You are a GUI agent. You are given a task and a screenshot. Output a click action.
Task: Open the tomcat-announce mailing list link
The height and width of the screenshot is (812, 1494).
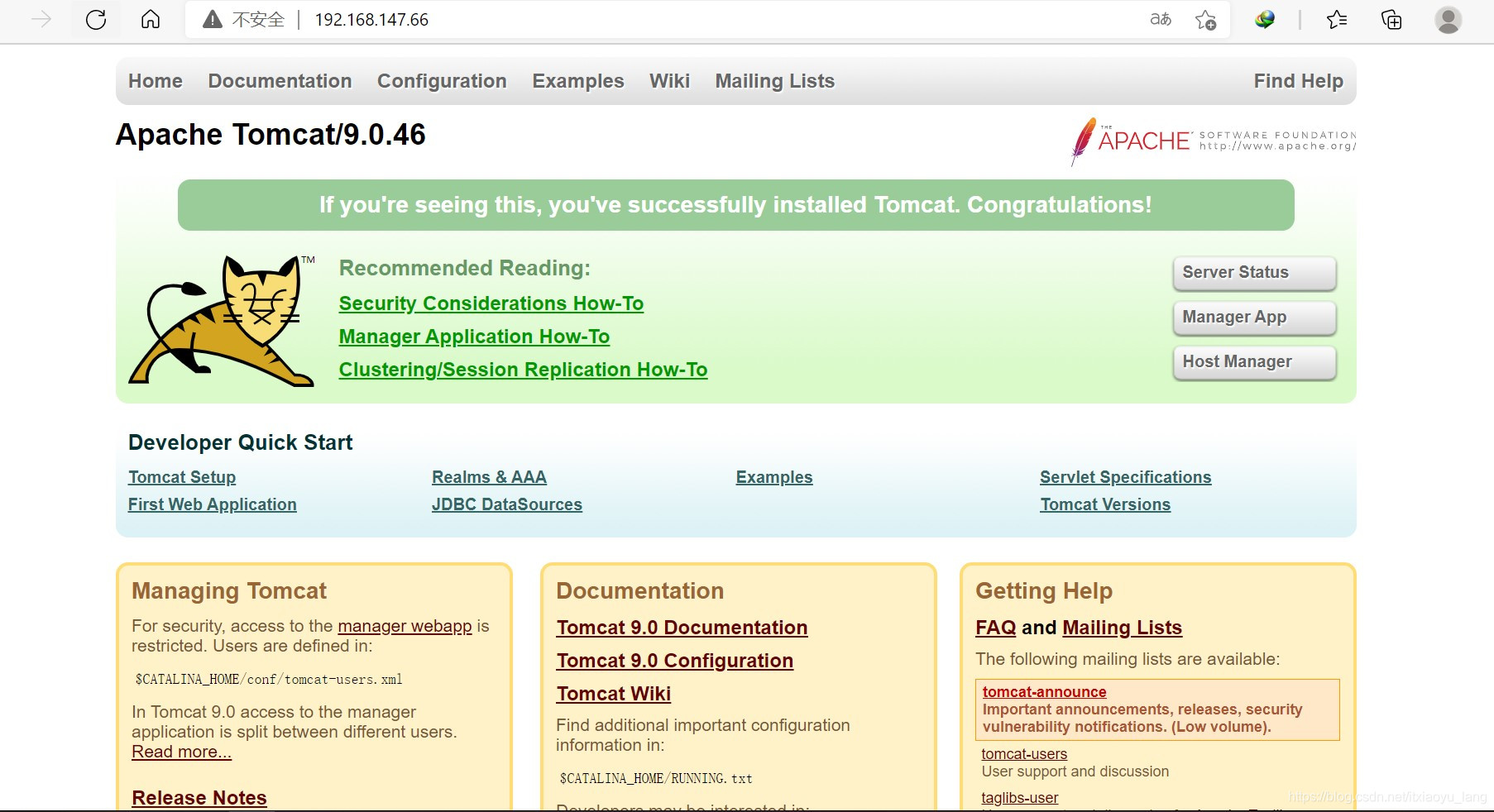[x=1044, y=692]
